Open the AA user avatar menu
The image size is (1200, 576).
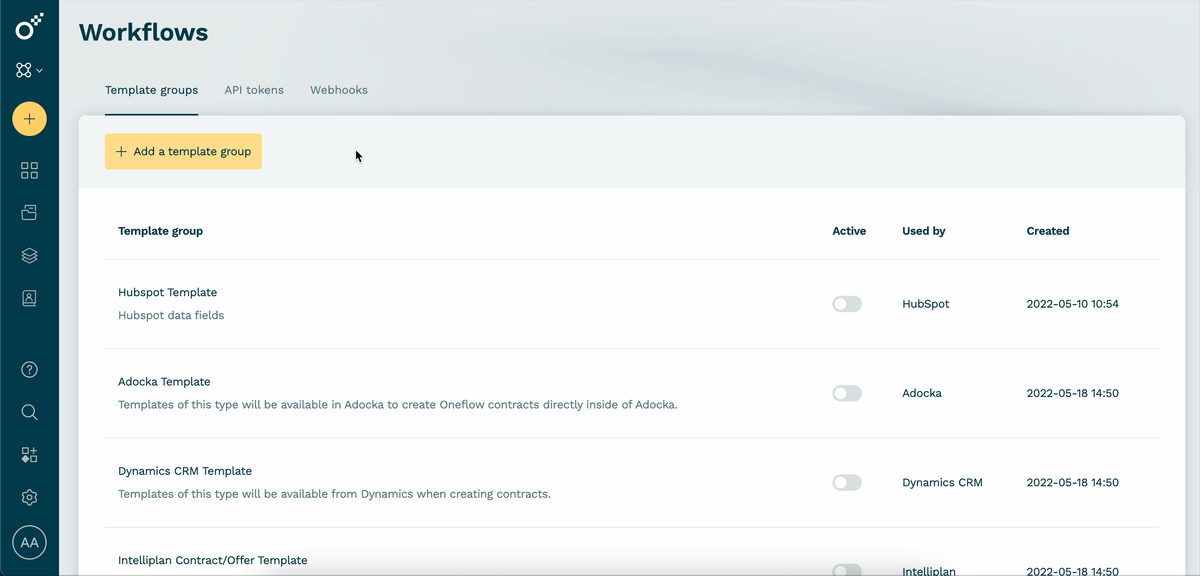pyautogui.click(x=29, y=543)
